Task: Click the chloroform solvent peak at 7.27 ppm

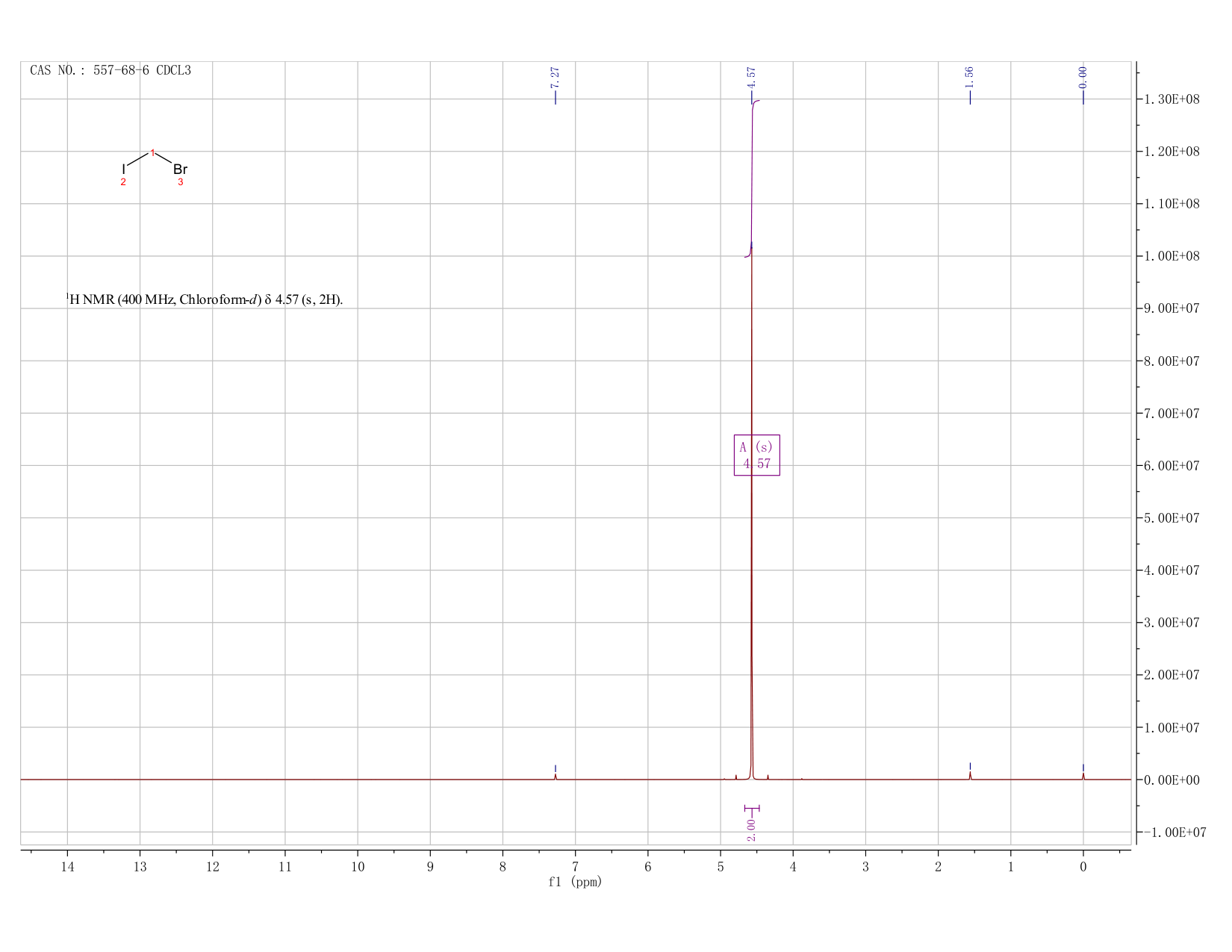Action: (556, 777)
